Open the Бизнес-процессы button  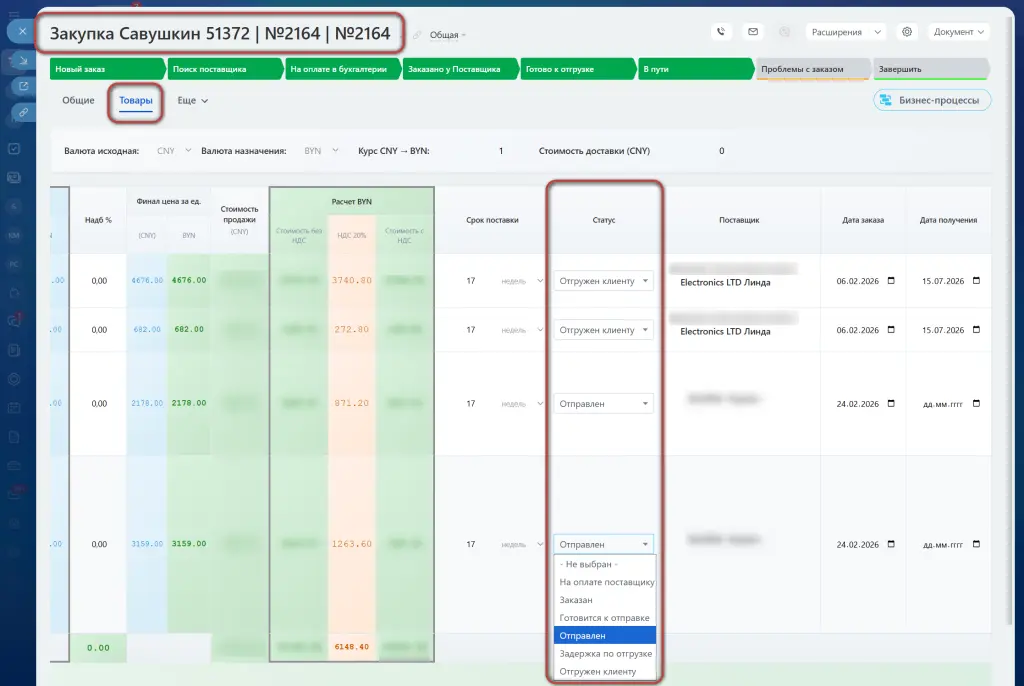pyautogui.click(x=932, y=100)
